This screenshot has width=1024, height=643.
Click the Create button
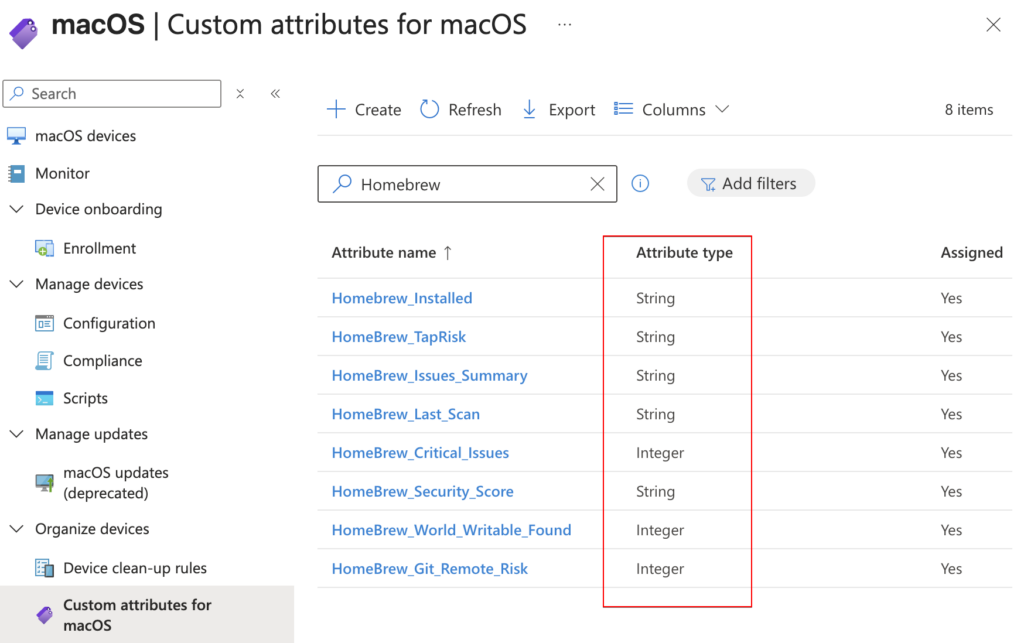pos(362,109)
